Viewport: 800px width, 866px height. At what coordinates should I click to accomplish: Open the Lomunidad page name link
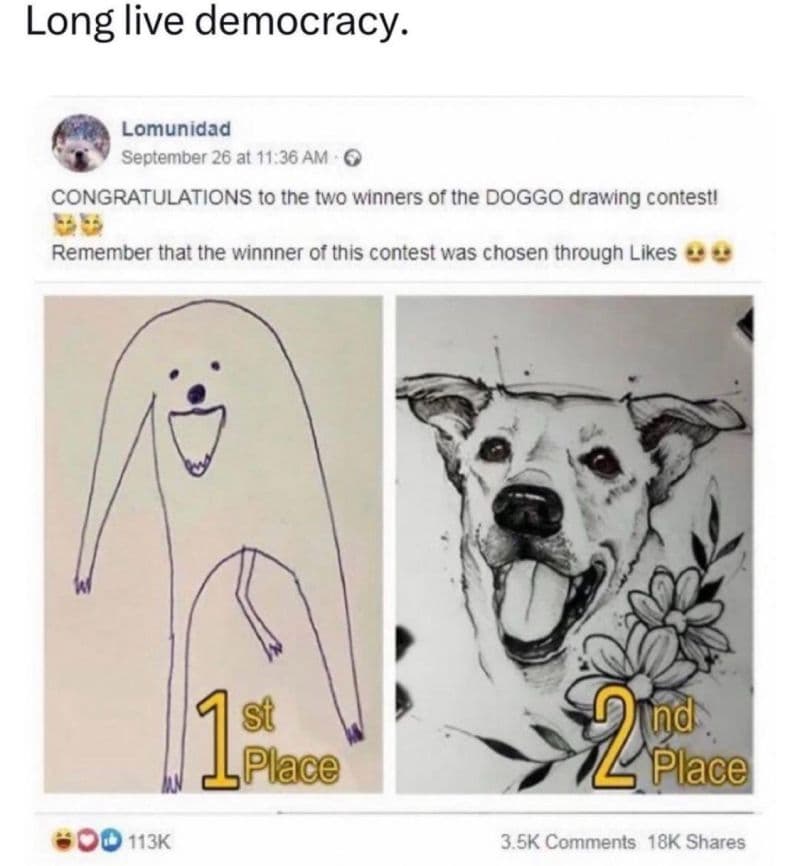coord(176,129)
